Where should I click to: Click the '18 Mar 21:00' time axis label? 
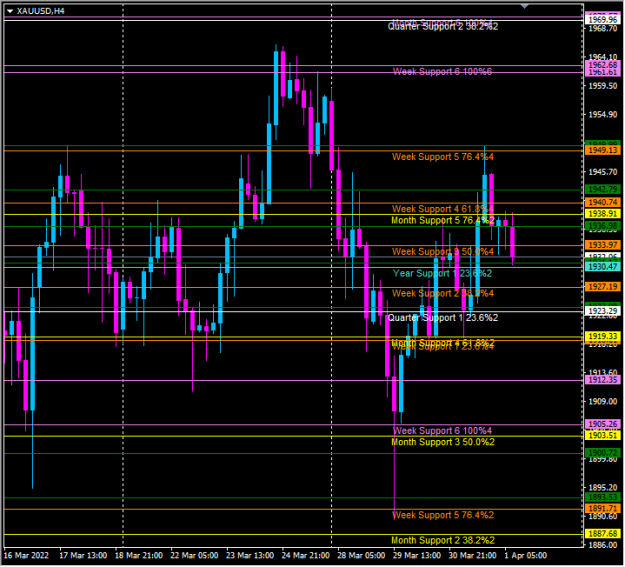[139, 556]
